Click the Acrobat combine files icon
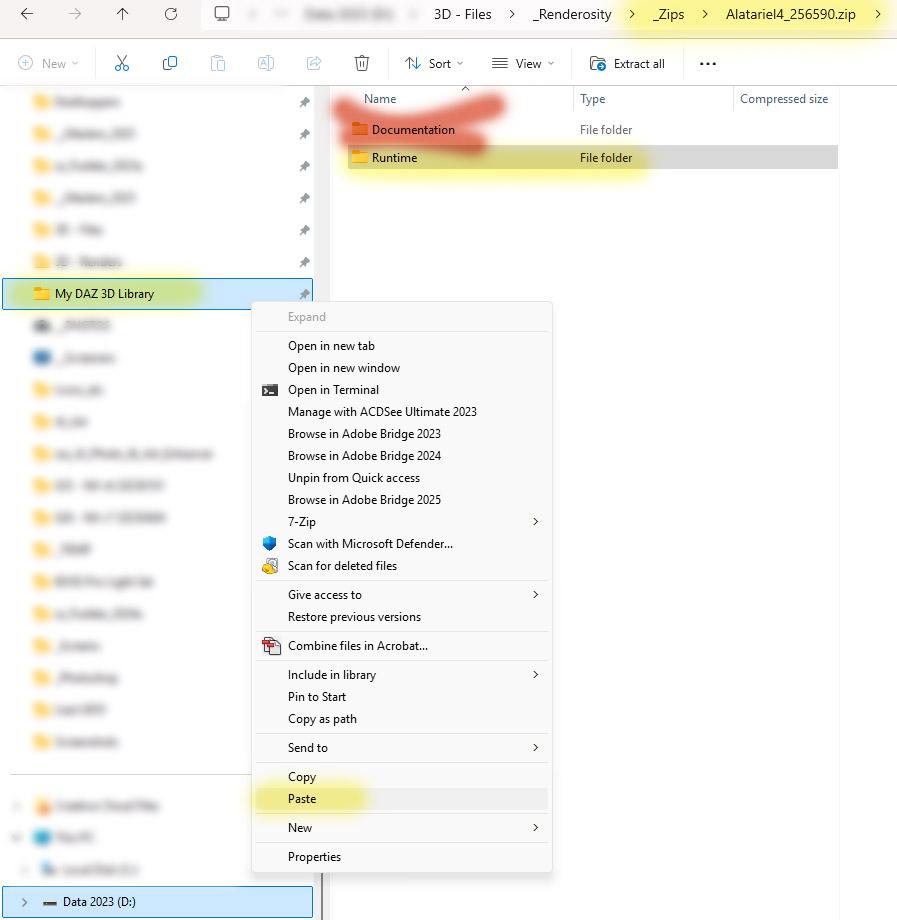 coord(270,646)
